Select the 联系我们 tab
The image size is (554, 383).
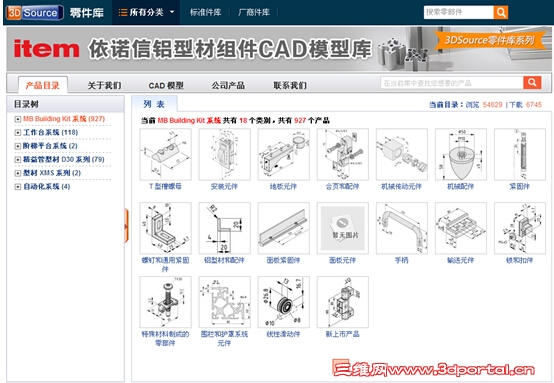(290, 86)
